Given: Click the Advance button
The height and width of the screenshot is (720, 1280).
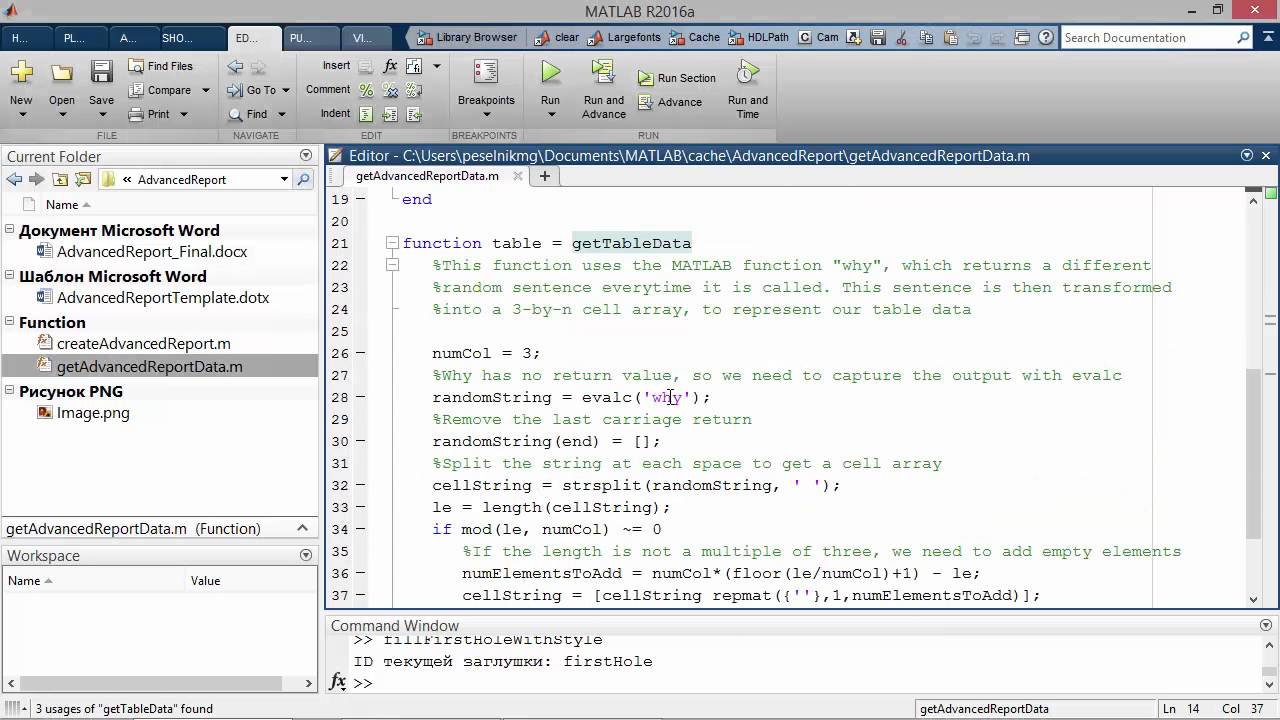Looking at the screenshot, I should point(669,102).
